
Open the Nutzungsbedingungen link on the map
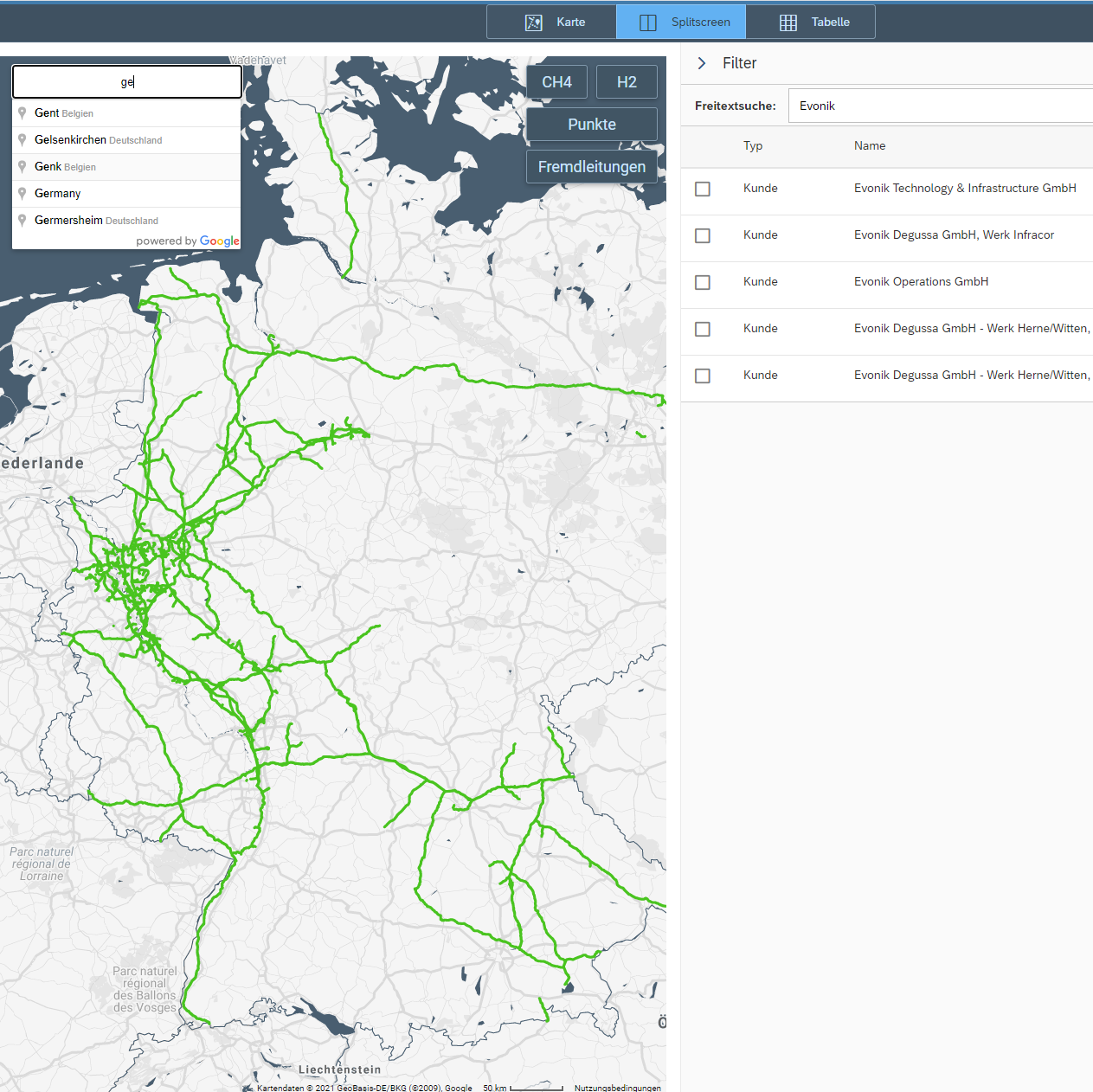pos(618,1088)
